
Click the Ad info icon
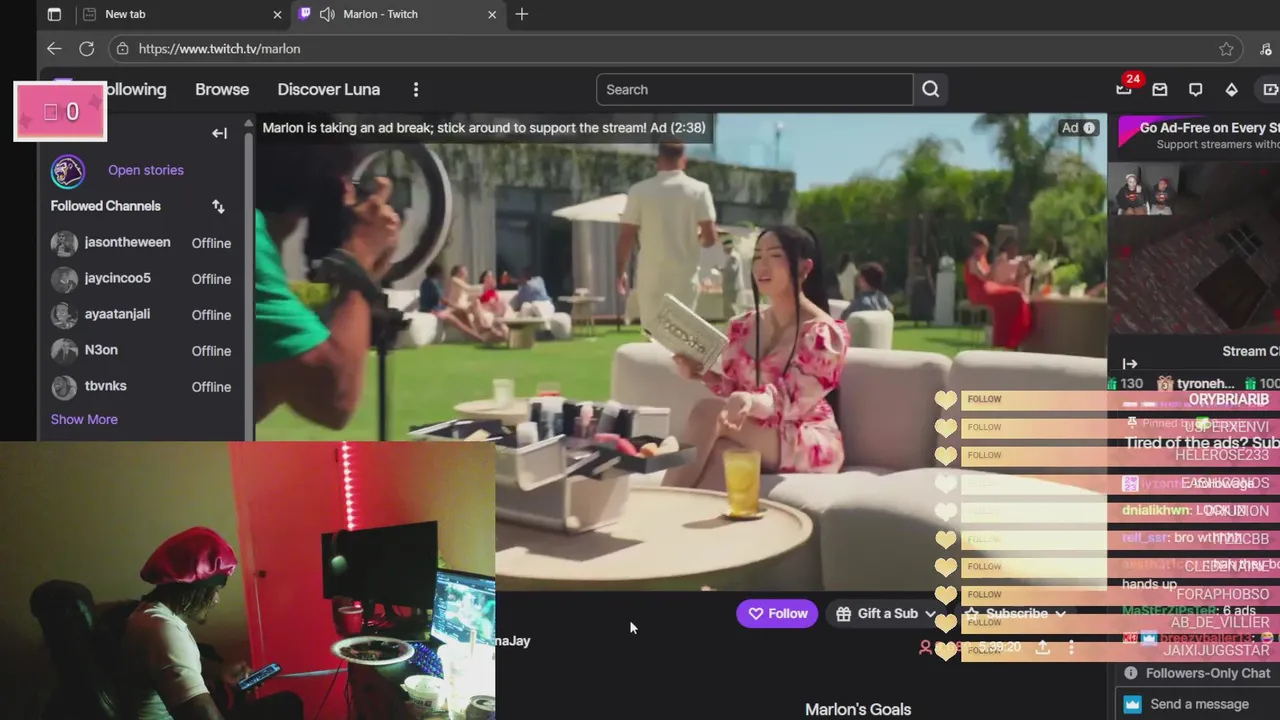(1090, 128)
